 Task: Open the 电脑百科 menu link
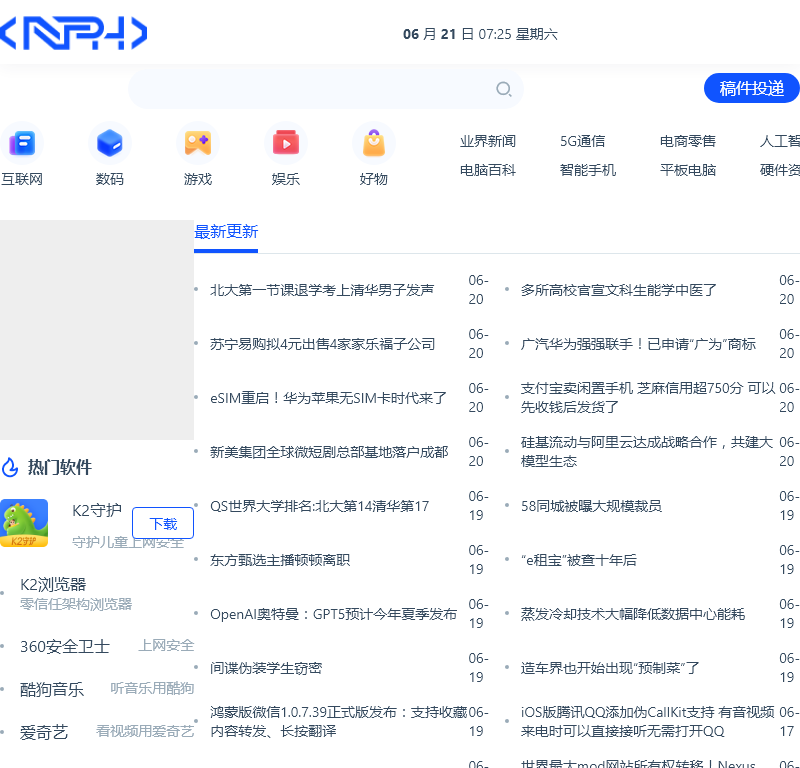coord(488,170)
